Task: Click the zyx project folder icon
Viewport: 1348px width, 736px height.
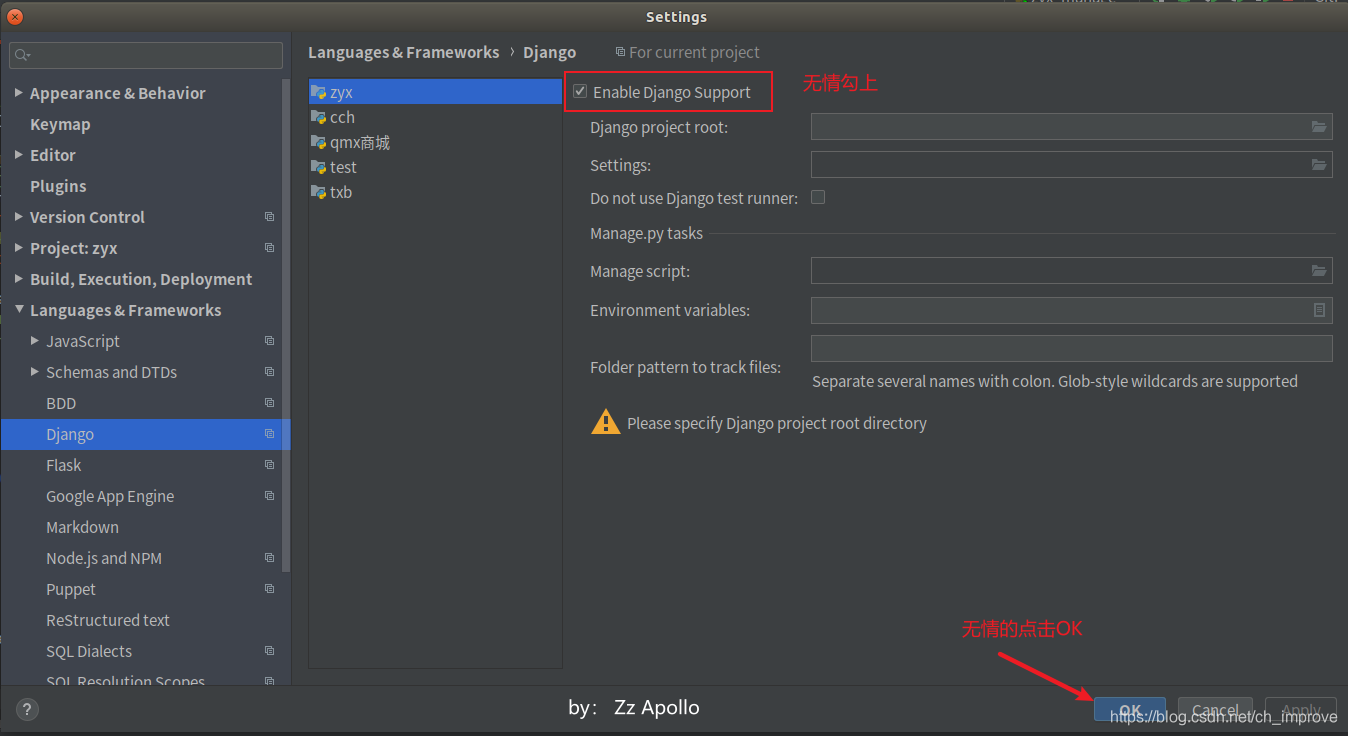Action: pos(319,92)
